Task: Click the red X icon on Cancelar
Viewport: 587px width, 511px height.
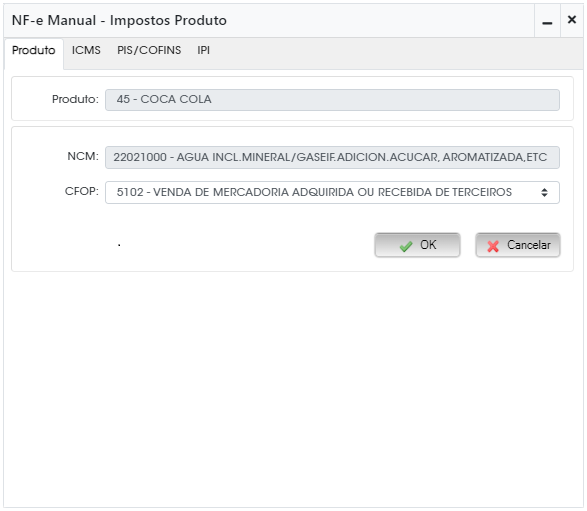Action: 493,246
